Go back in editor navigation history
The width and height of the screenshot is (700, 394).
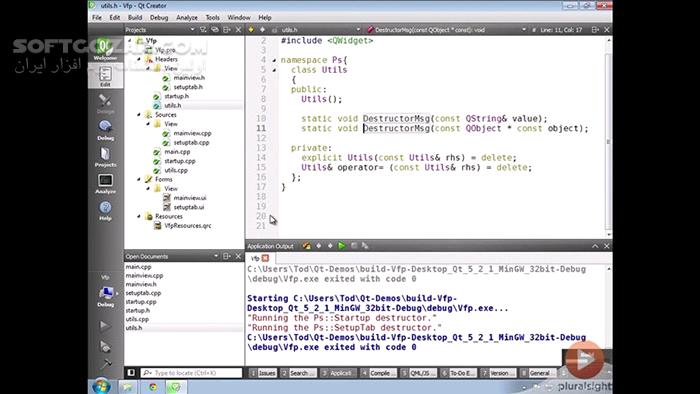(251, 29)
